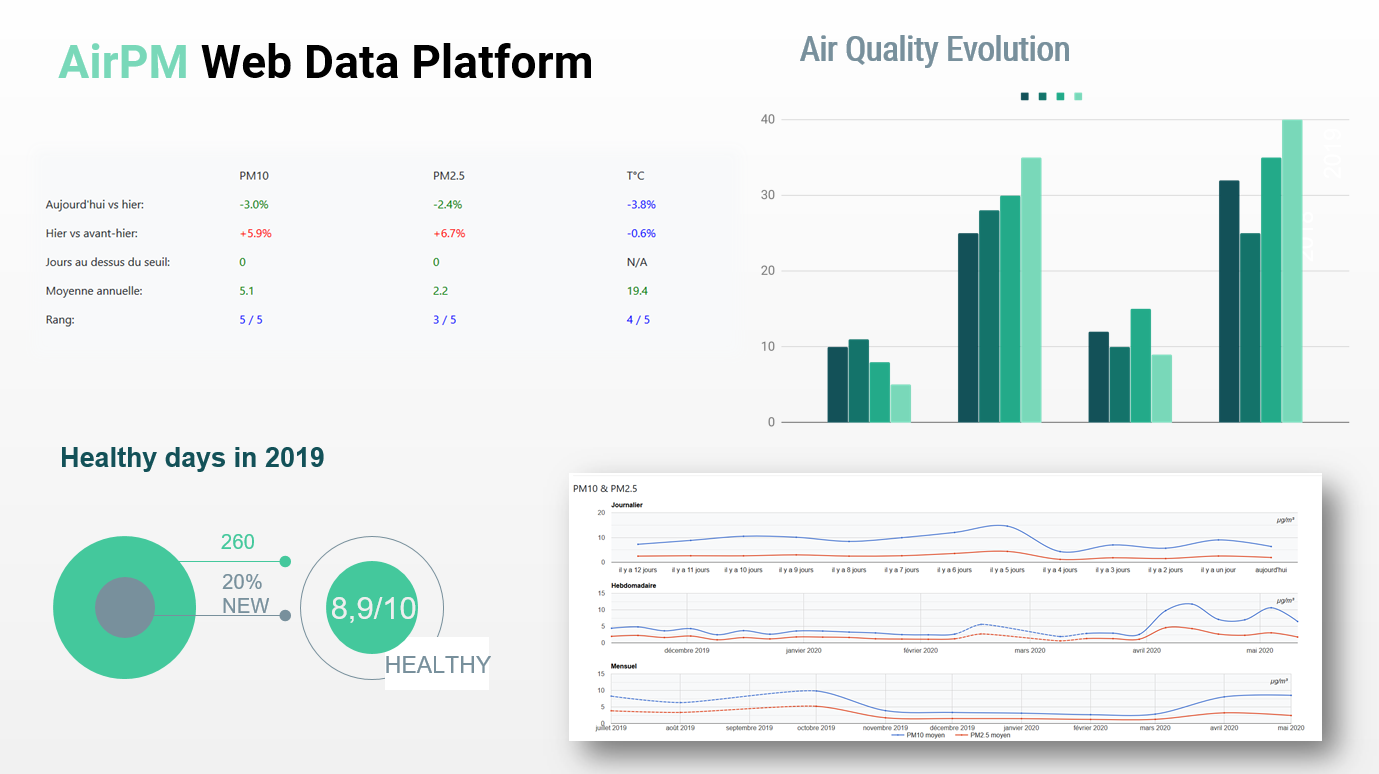Viewport: 1379px width, 774px height.
Task: Click the "-3.0%" PM10 value
Action: tap(254, 205)
